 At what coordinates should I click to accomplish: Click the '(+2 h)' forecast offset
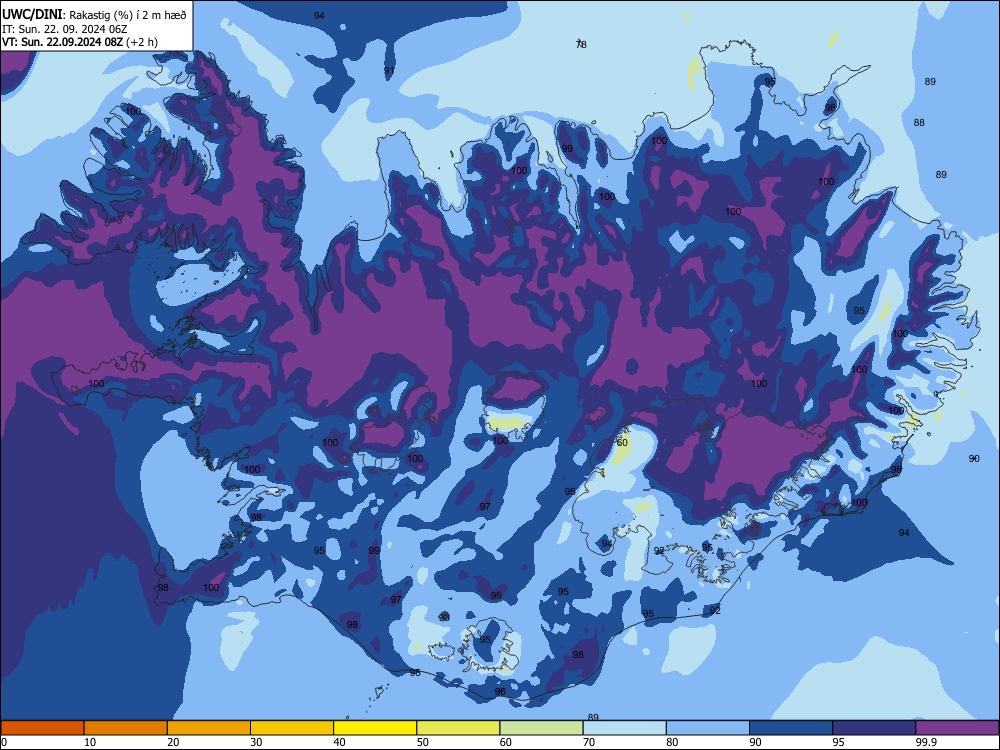point(142,42)
